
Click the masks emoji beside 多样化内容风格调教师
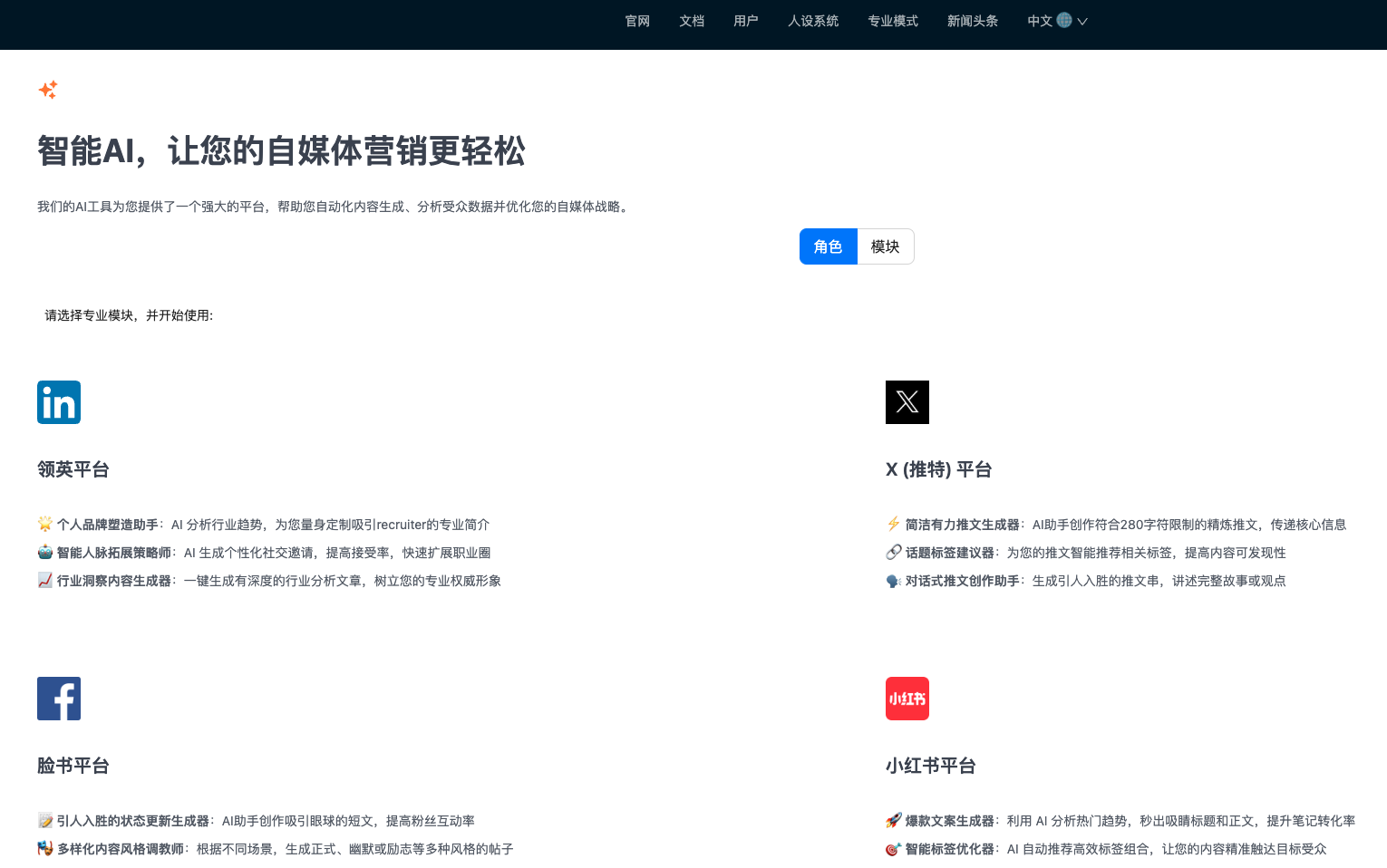tap(45, 848)
